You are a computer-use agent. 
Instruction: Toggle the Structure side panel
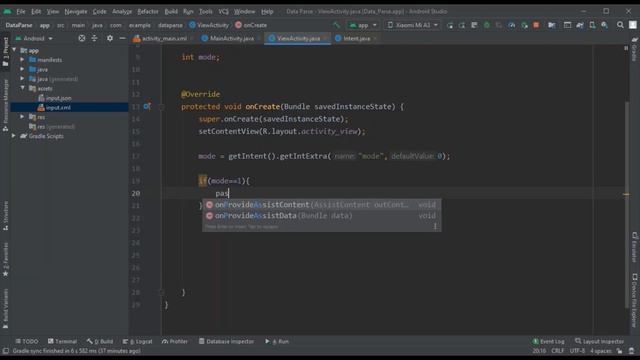[x=5, y=216]
